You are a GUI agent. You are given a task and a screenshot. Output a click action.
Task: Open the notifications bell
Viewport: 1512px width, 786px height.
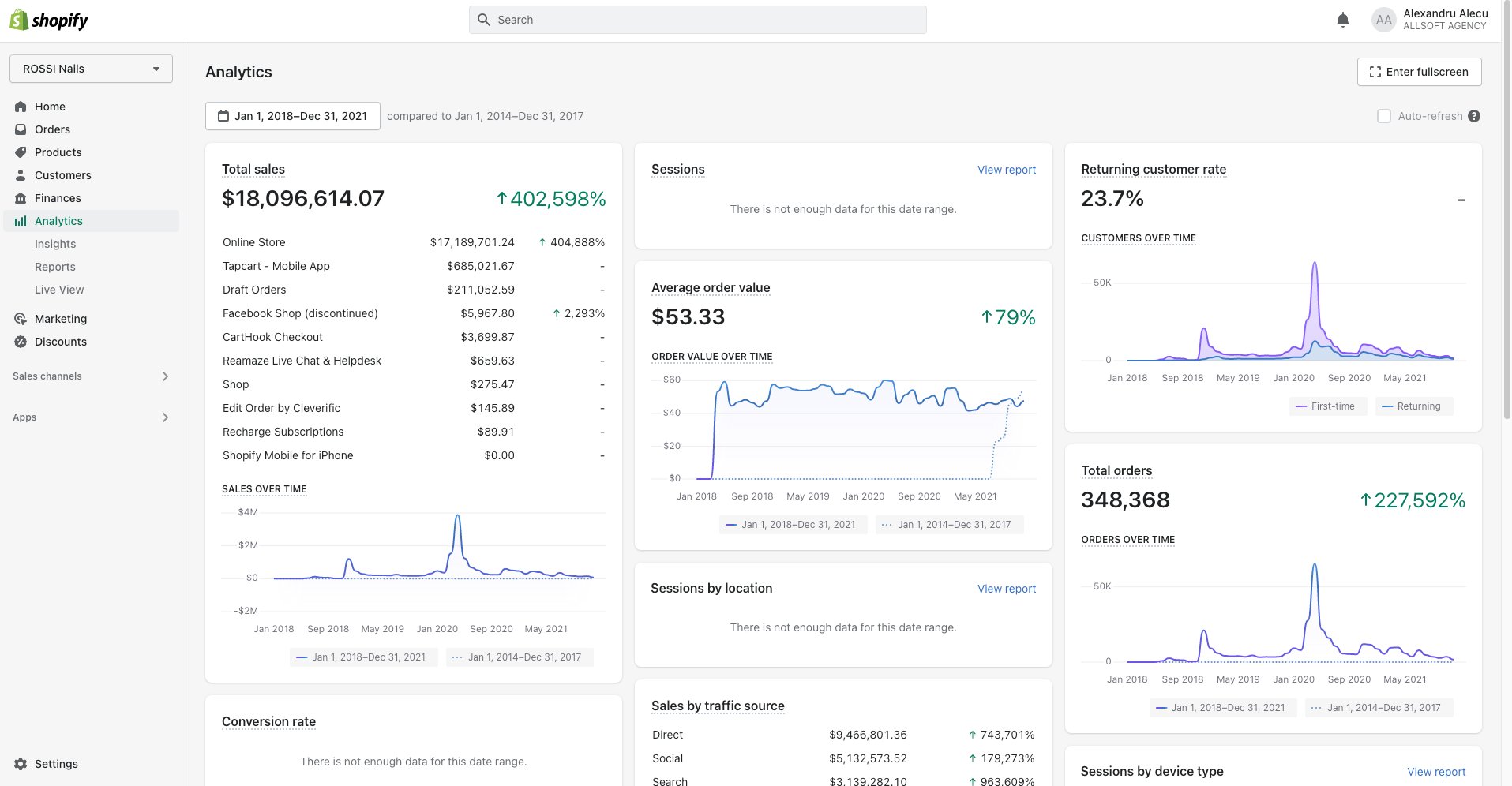tap(1342, 20)
